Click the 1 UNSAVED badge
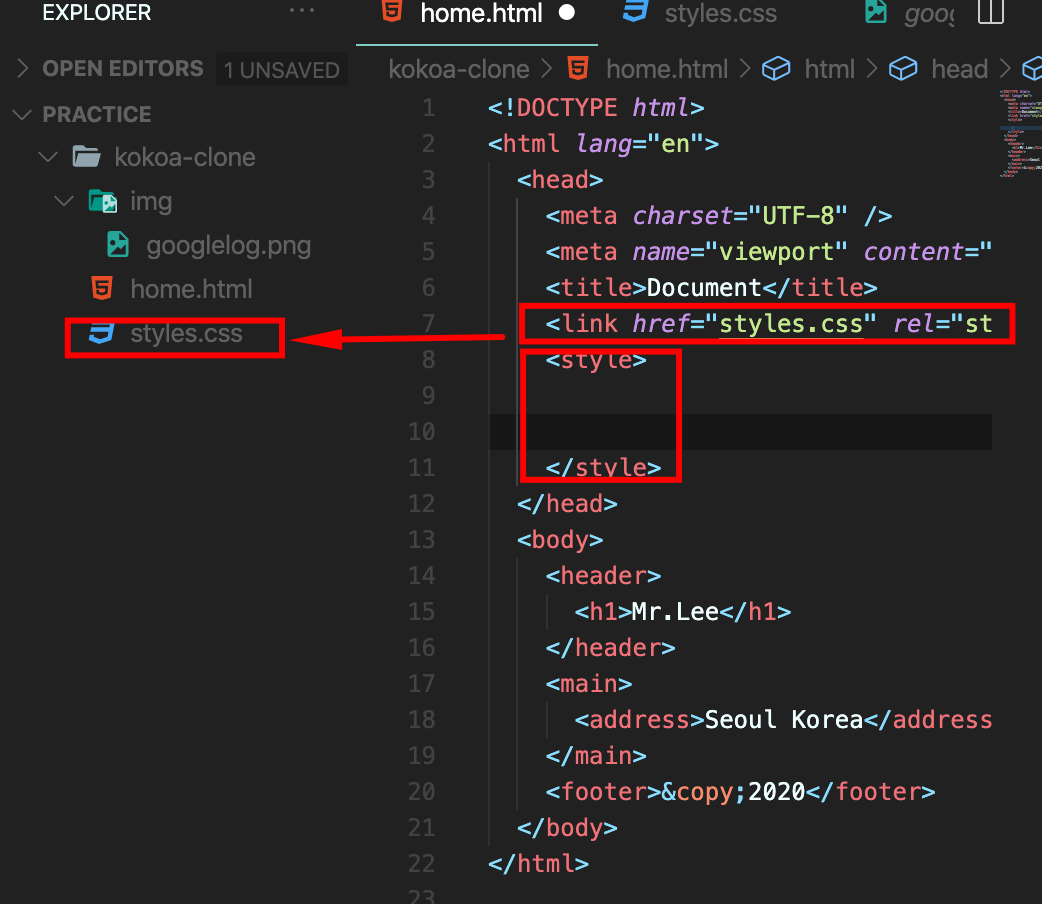This screenshot has height=904, width=1042. click(x=282, y=70)
